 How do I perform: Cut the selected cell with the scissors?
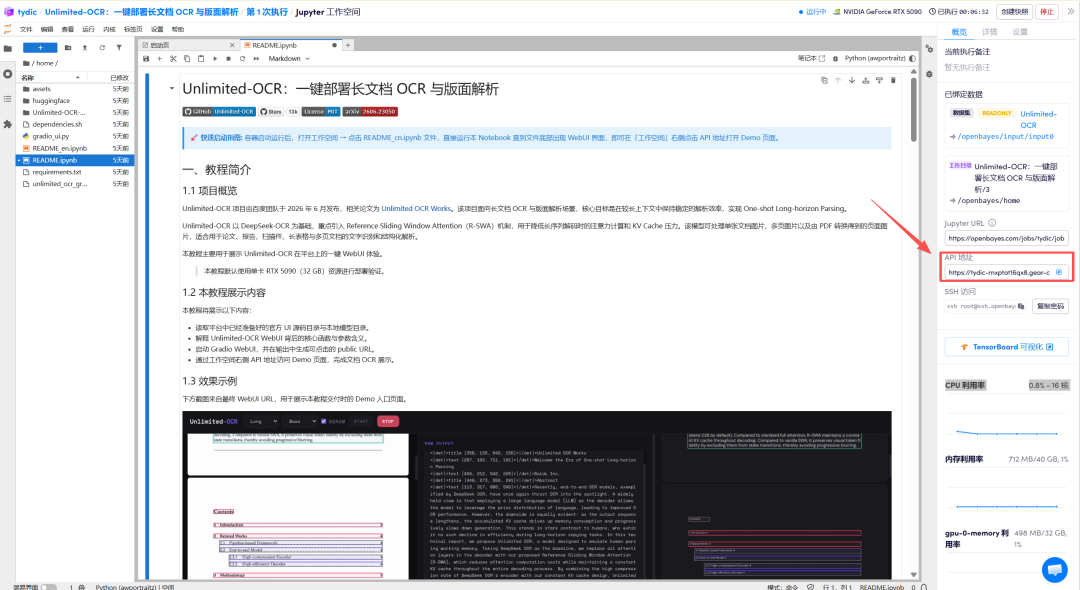(x=173, y=59)
